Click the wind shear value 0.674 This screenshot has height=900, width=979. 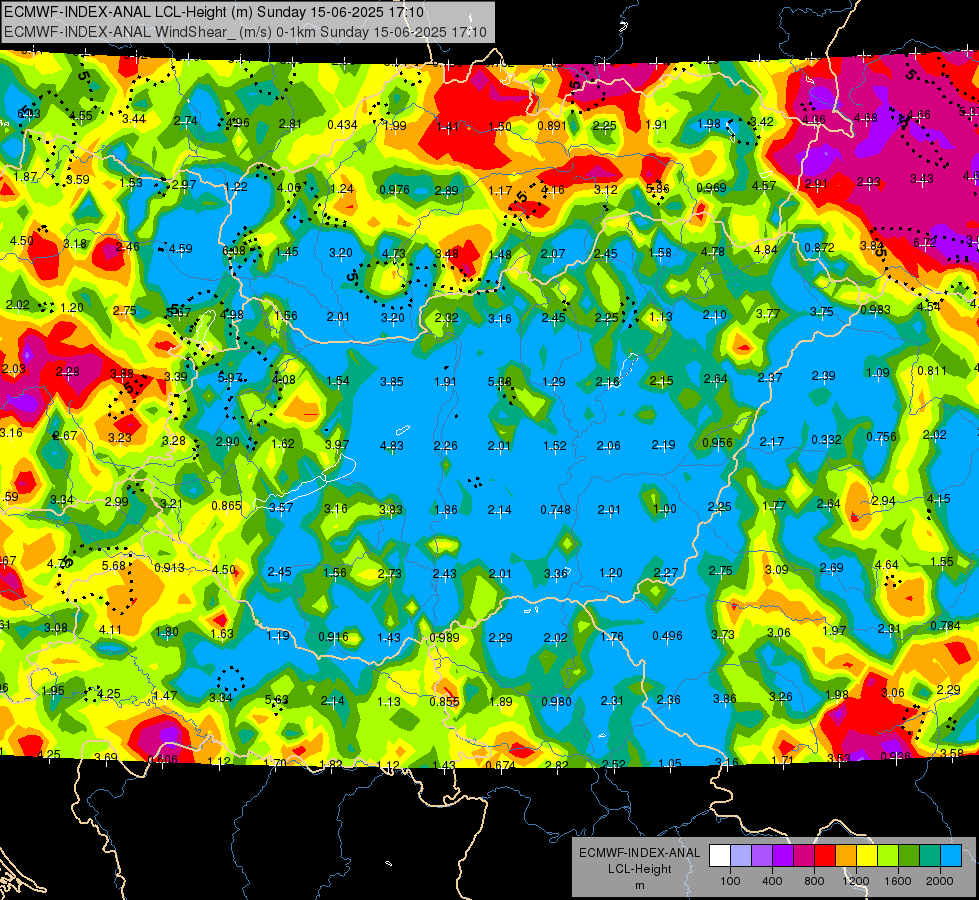(x=500, y=766)
